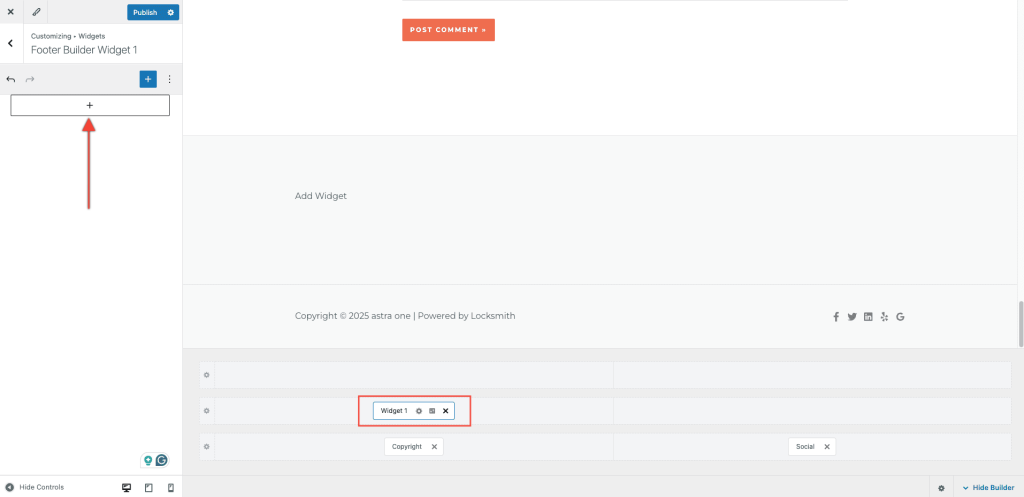Open the Google social icon
This screenshot has height=497, width=1024.
[900, 317]
